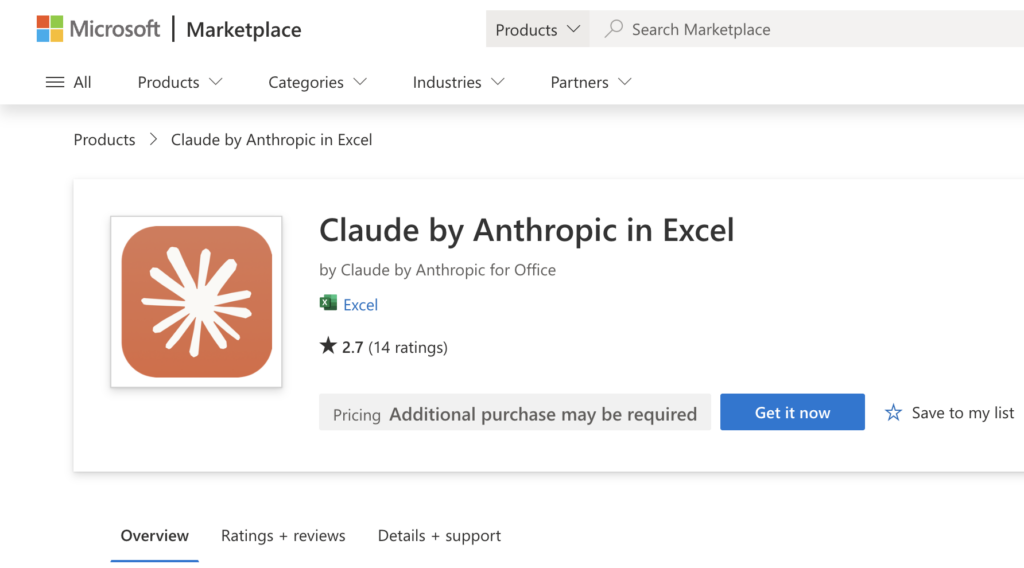Go to Products in the breadcrumb

(x=104, y=139)
